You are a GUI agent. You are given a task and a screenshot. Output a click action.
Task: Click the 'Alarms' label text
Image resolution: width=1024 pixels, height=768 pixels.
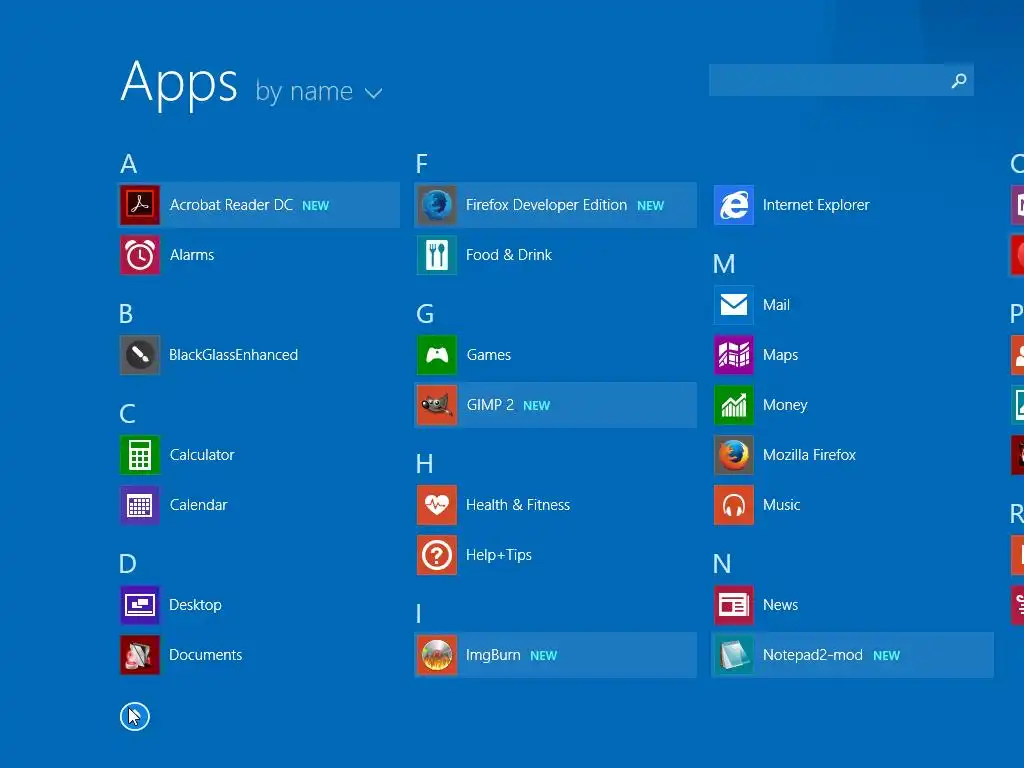pyautogui.click(x=192, y=255)
